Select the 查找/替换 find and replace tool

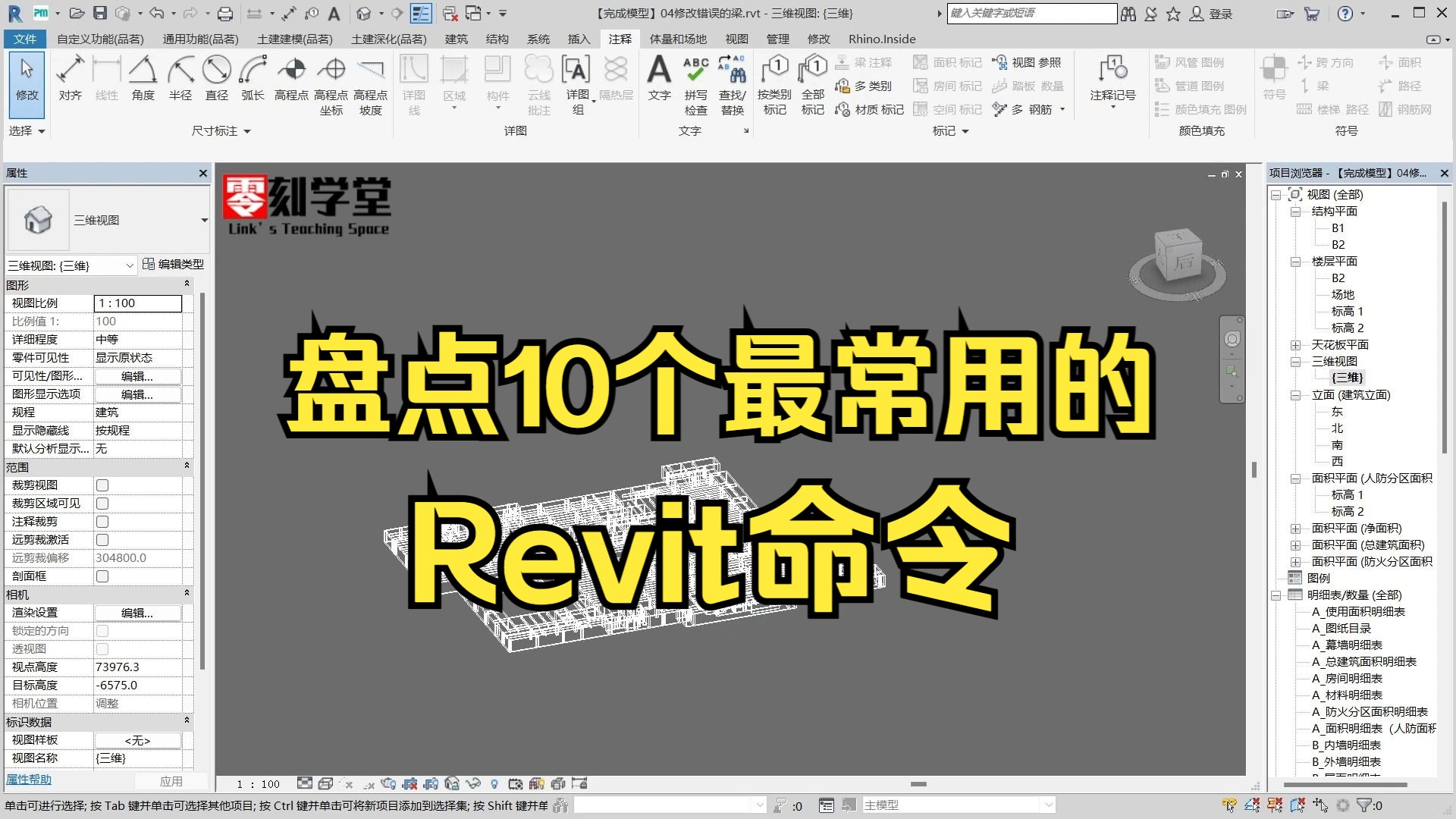pyautogui.click(x=732, y=83)
